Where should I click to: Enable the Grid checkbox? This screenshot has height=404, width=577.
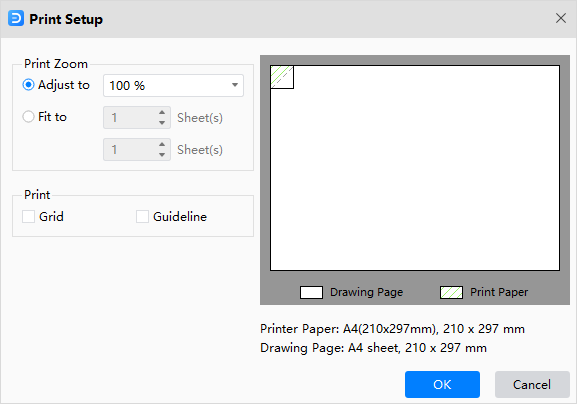[28, 216]
